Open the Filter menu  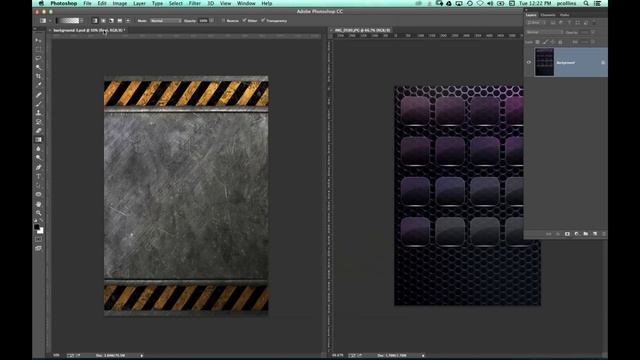tap(195, 3)
